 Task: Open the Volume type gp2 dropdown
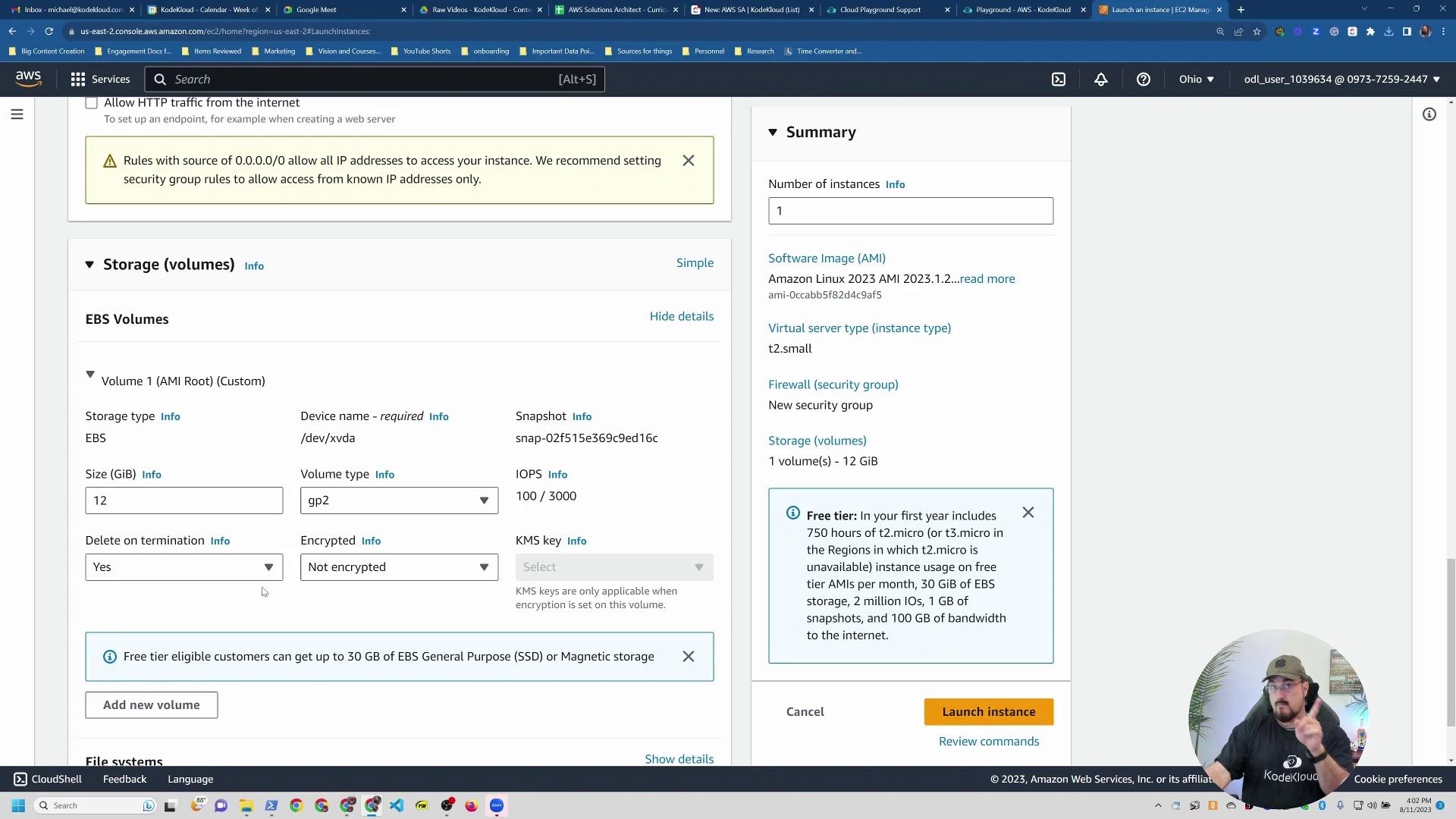pyautogui.click(x=399, y=500)
